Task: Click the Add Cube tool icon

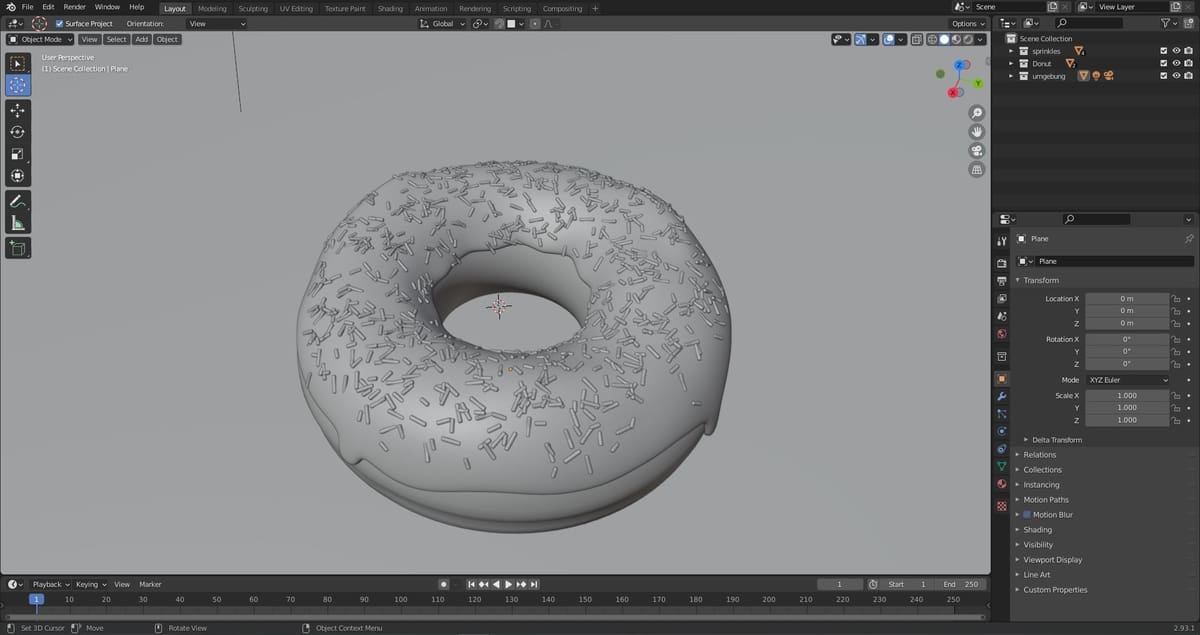Action: (x=17, y=247)
